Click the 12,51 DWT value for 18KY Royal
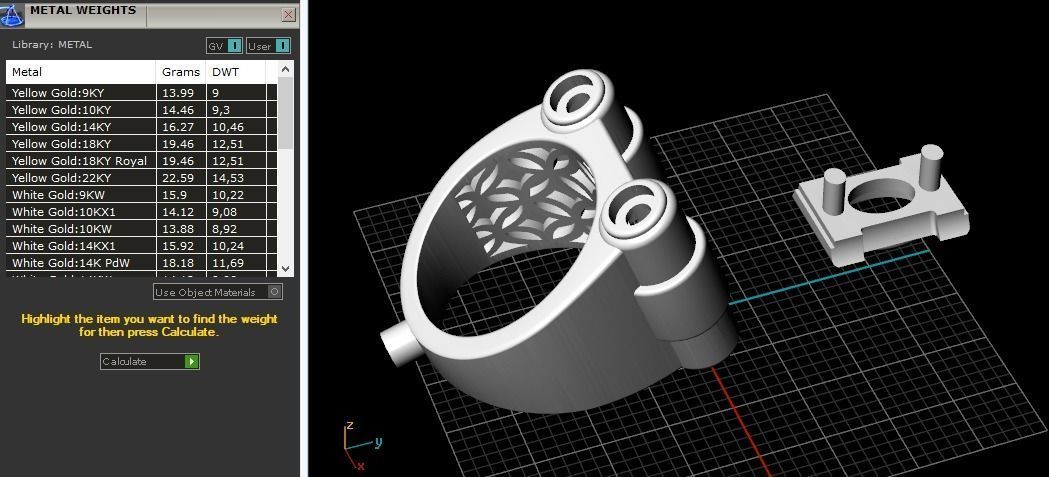 tap(228, 161)
